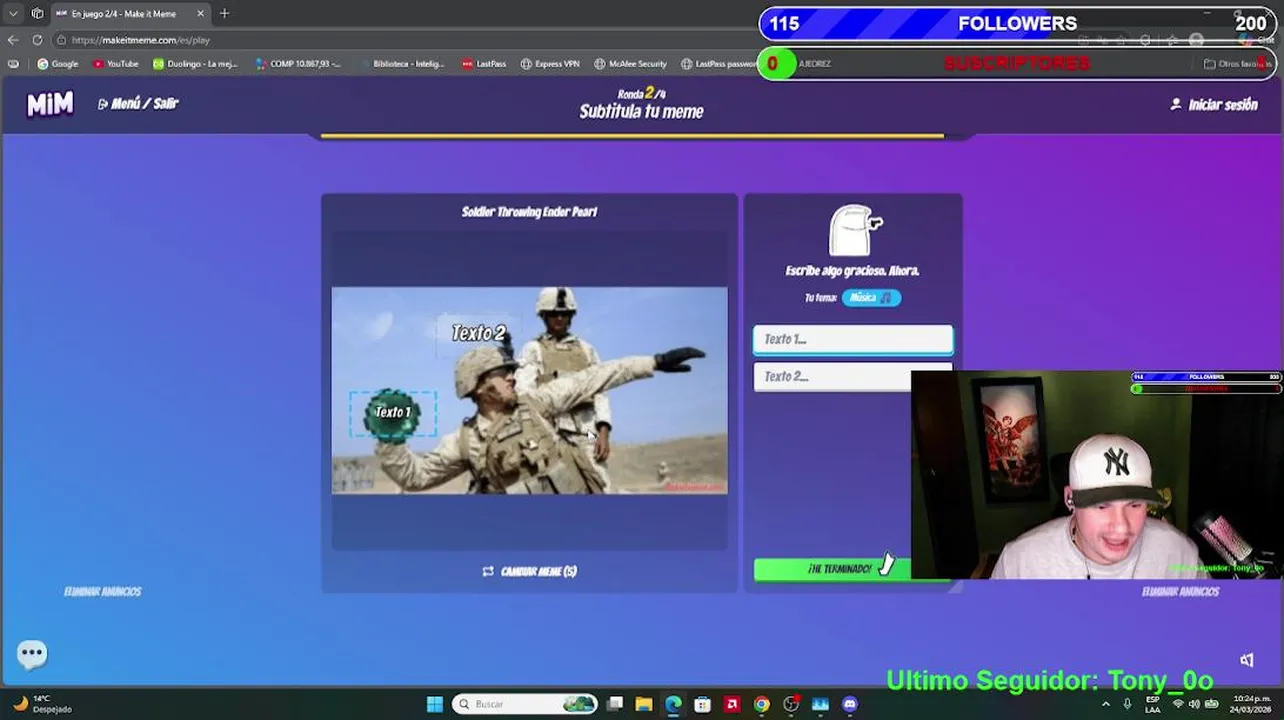
Task: Open a new browser tab
Action: point(224,13)
